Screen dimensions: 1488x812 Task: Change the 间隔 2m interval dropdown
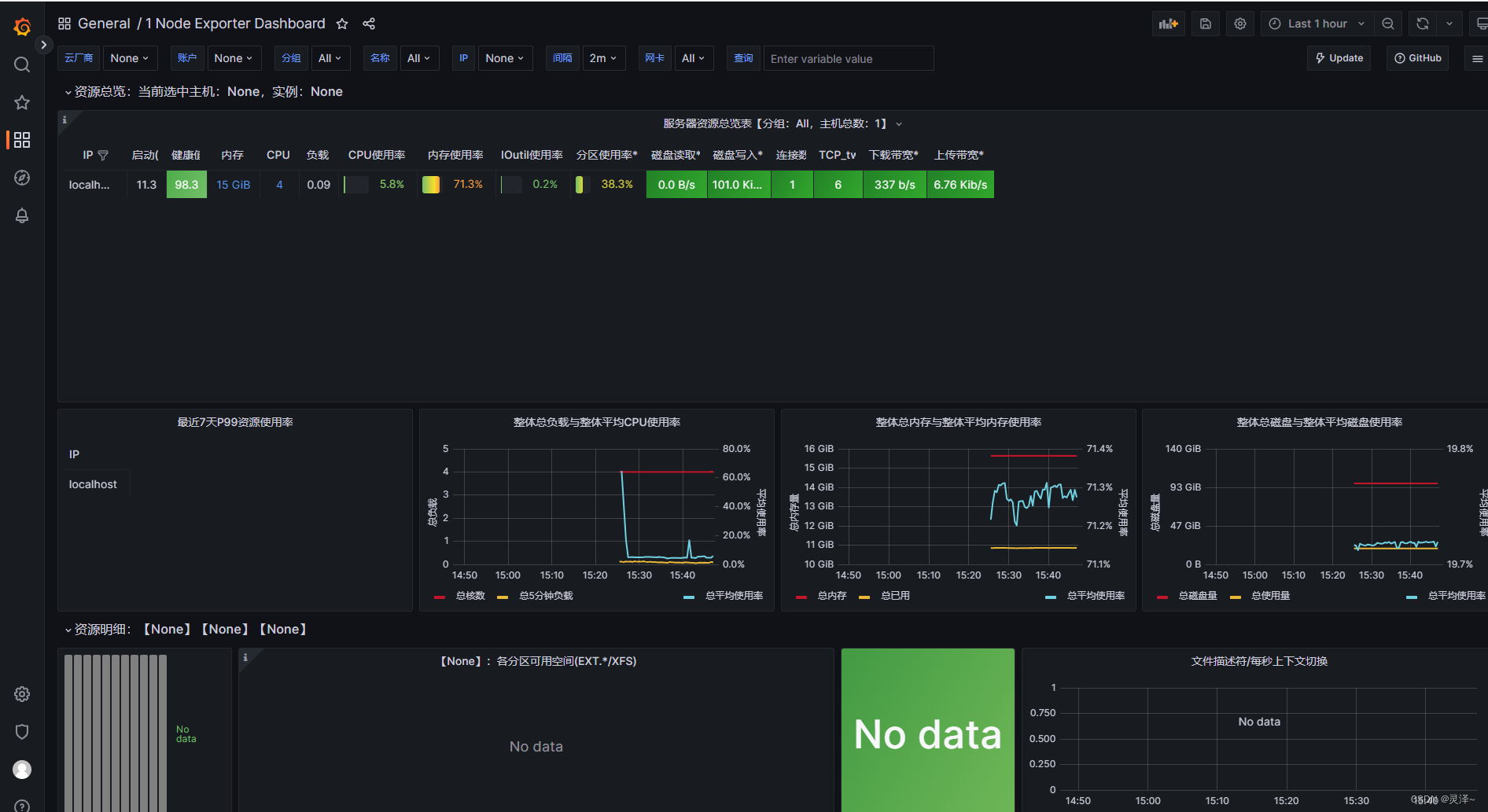click(x=603, y=58)
